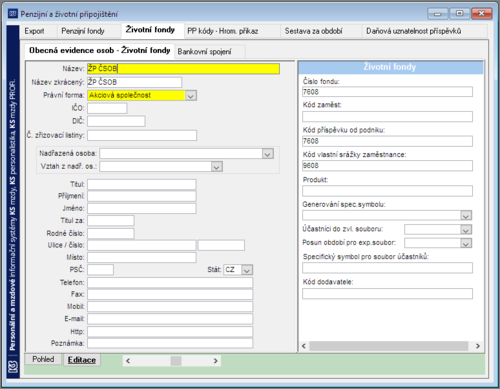Click the KS logo icon in the sidebar
The height and width of the screenshot is (389, 500).
[x=13, y=367]
